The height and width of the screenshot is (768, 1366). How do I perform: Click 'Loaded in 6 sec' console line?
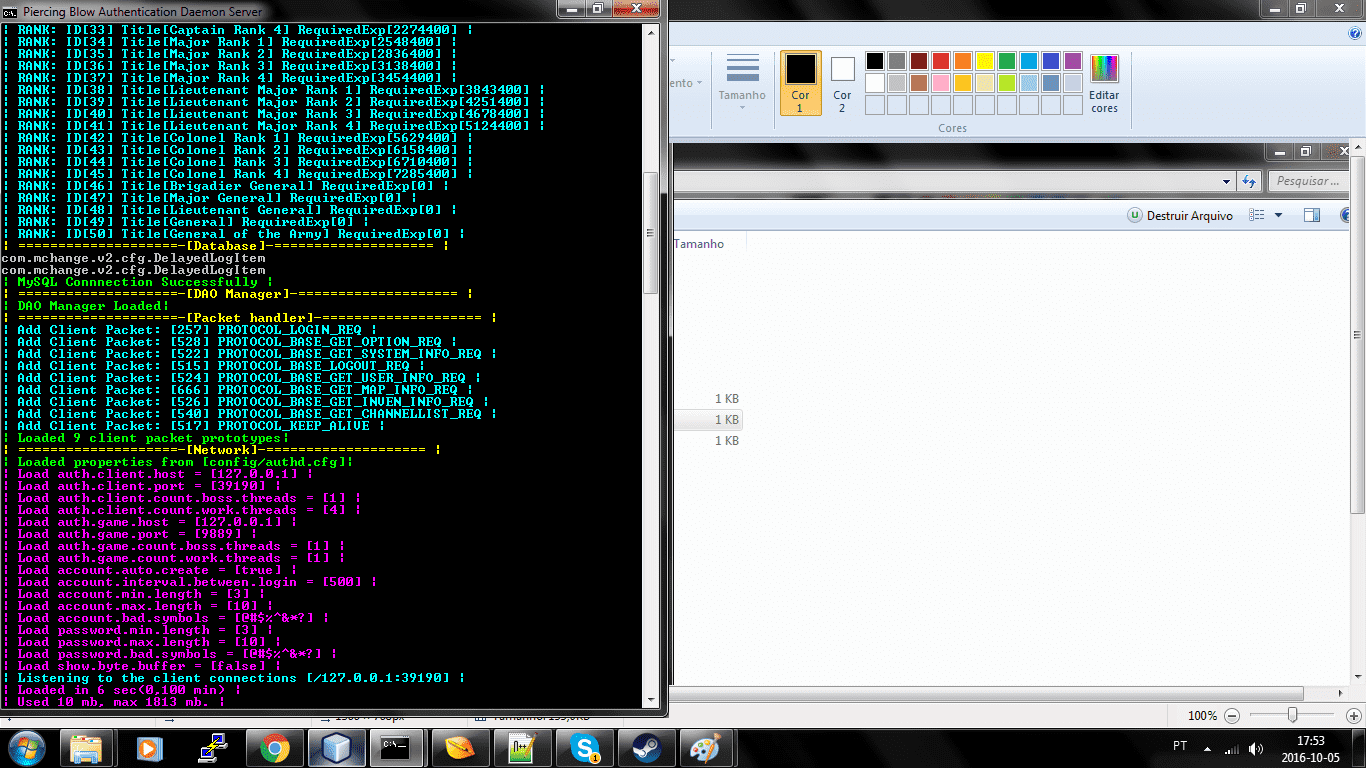[122, 690]
